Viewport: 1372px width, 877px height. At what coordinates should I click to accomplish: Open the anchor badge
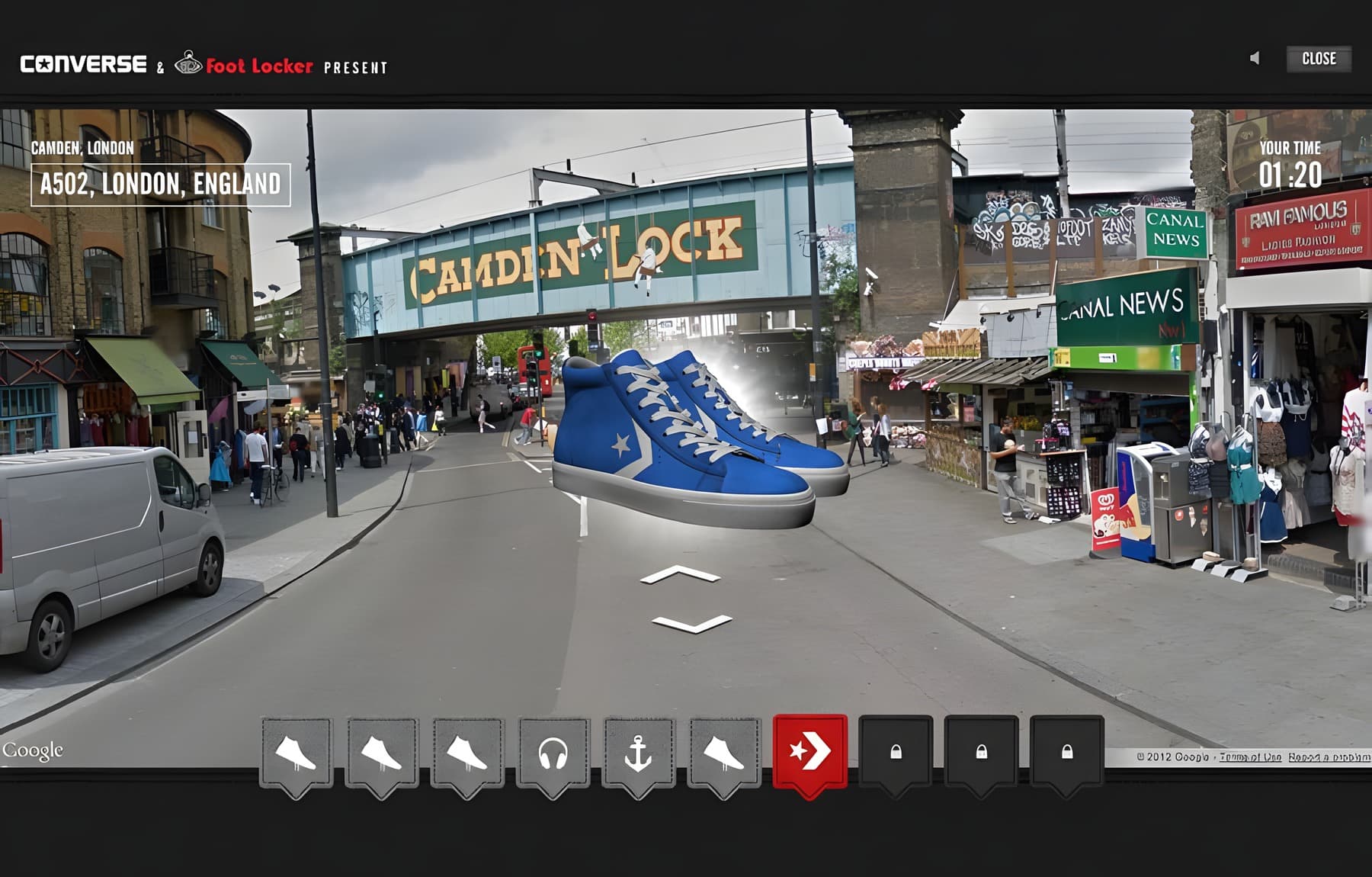pyautogui.click(x=638, y=755)
